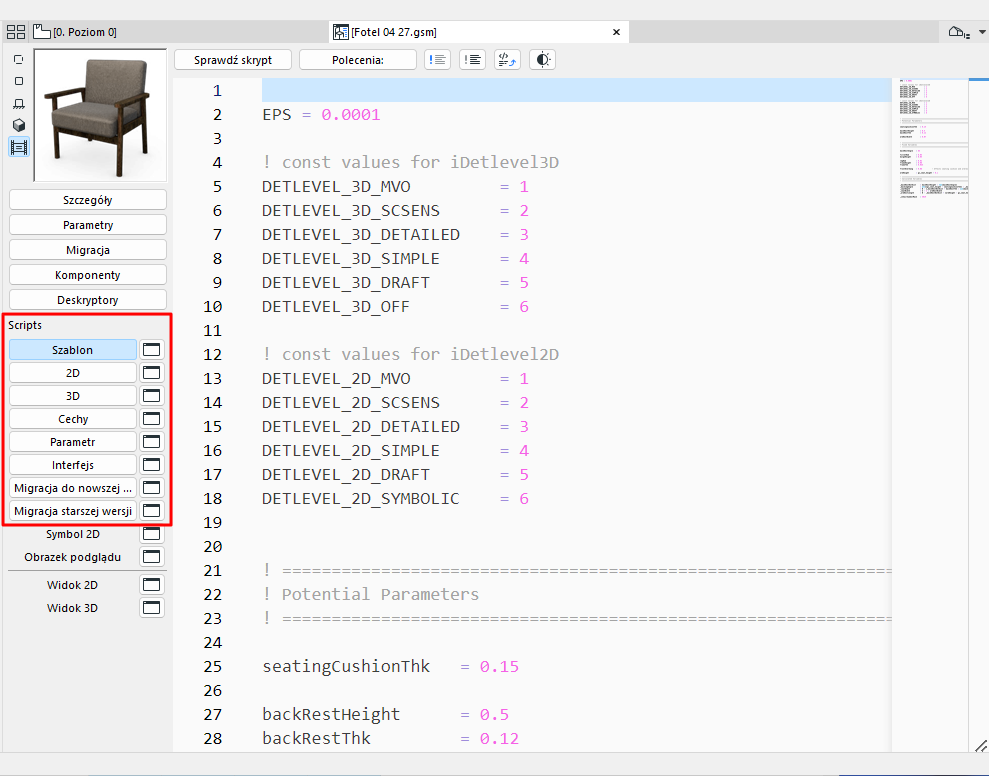
Task: Click the resize grip at bottom right corner
Action: pyautogui.click(x=980, y=744)
